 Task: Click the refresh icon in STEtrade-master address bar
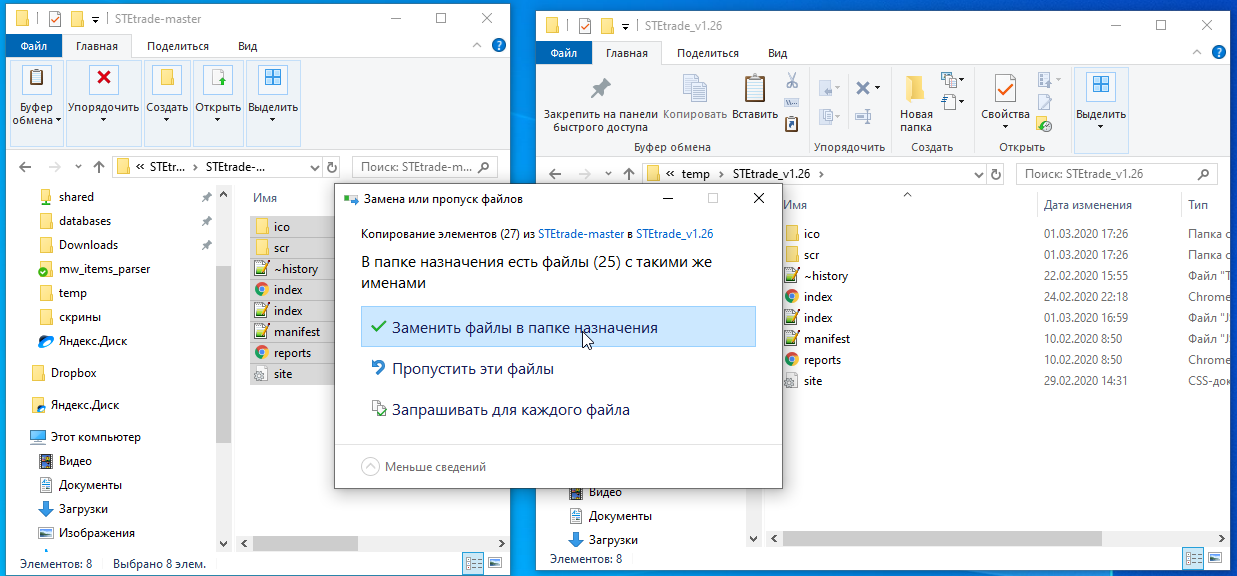[332, 167]
